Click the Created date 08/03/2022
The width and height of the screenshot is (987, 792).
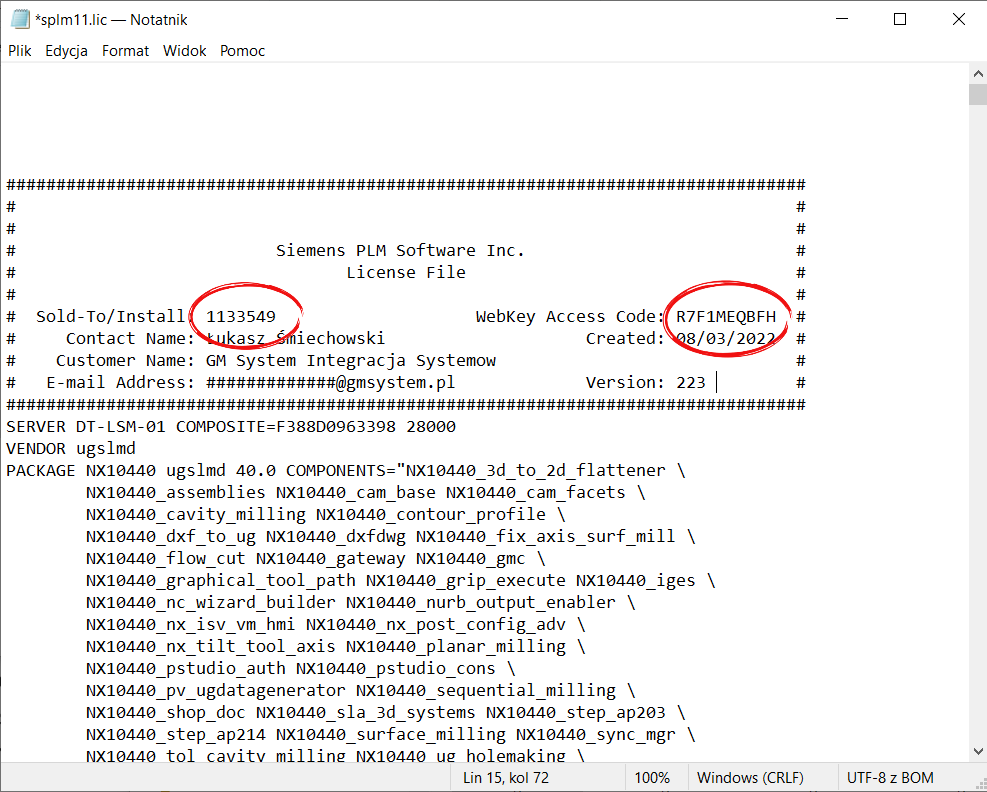[x=726, y=339]
